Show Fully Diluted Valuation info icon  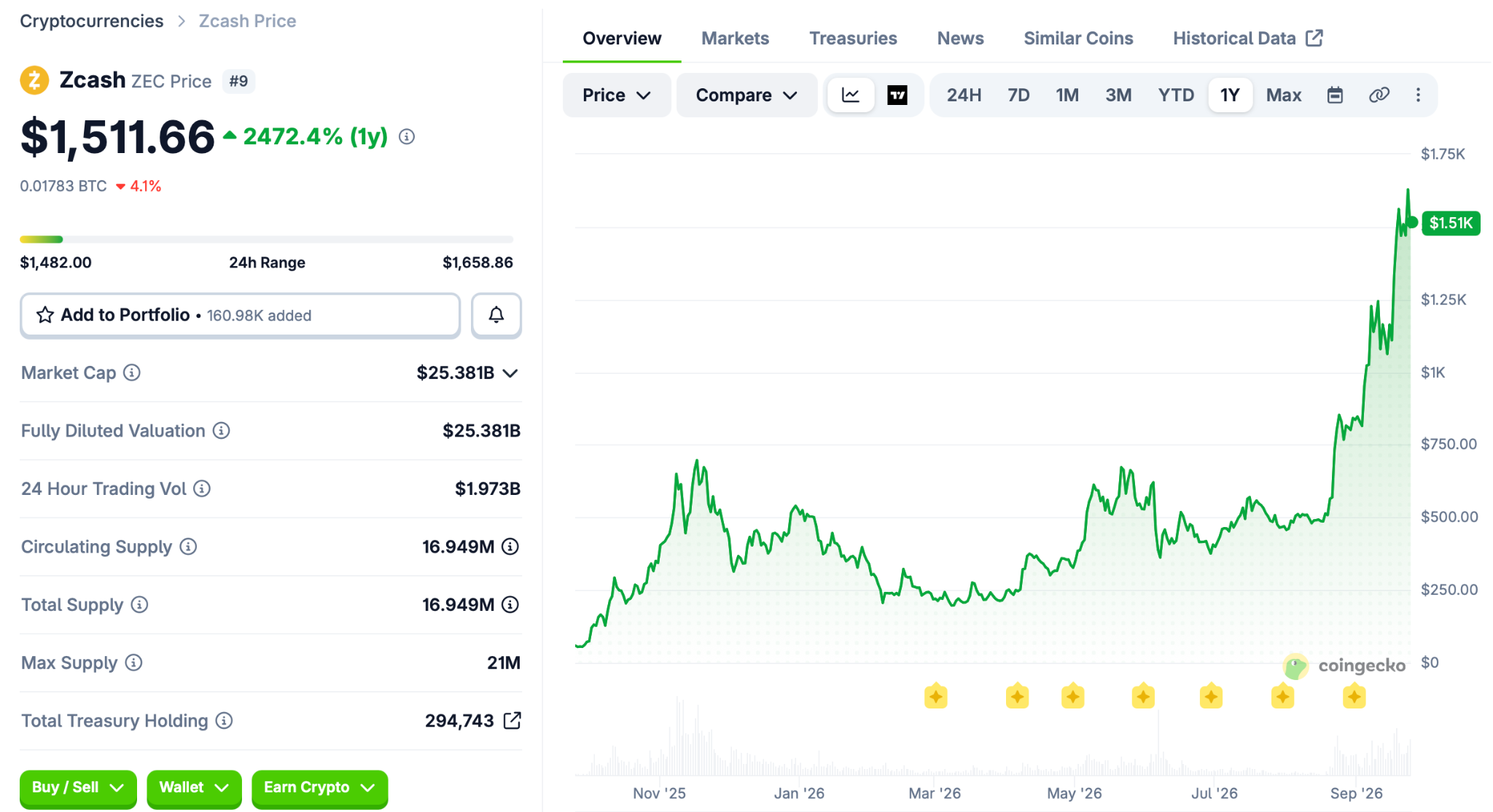[221, 431]
